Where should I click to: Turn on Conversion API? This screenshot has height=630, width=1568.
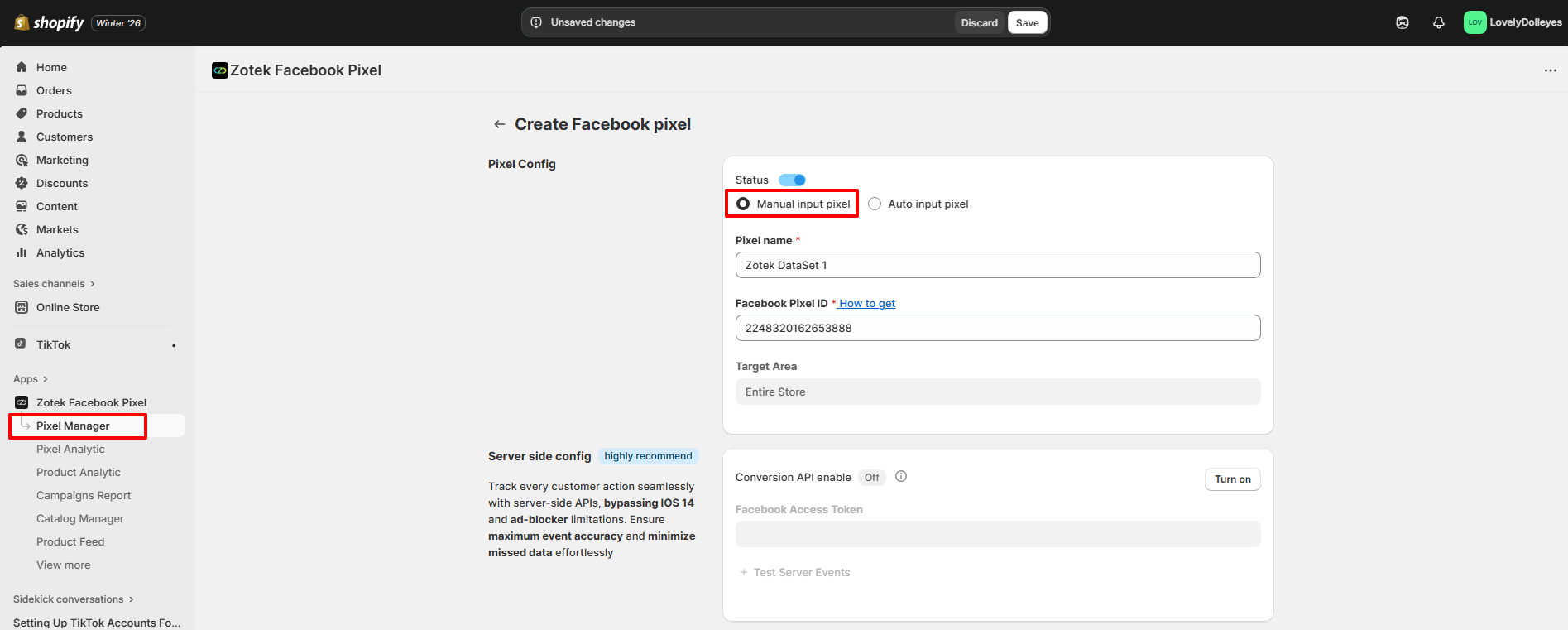point(1231,479)
